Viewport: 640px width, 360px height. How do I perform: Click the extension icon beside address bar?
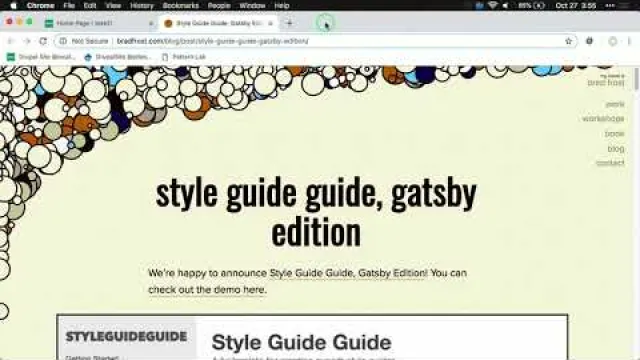589,41
